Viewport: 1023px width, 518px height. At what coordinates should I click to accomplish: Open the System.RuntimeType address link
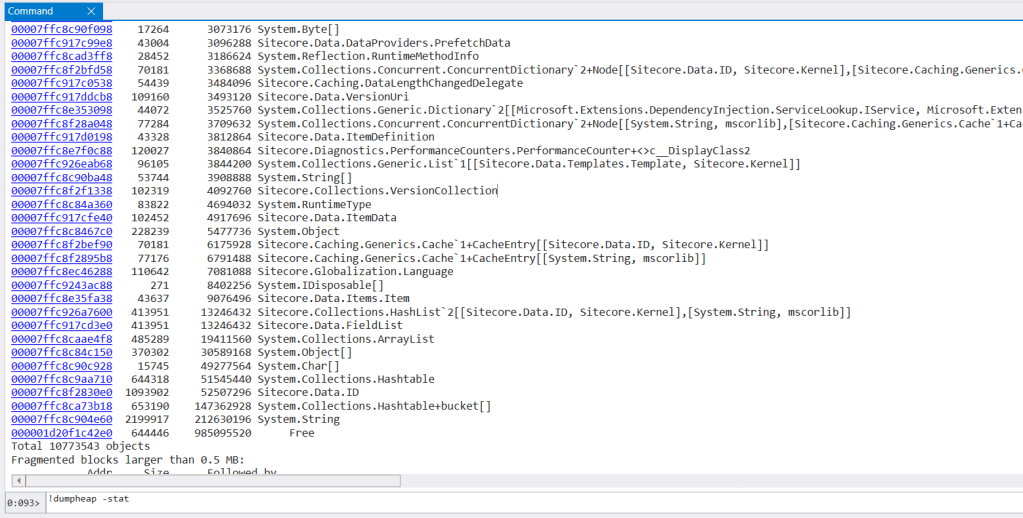click(61, 204)
